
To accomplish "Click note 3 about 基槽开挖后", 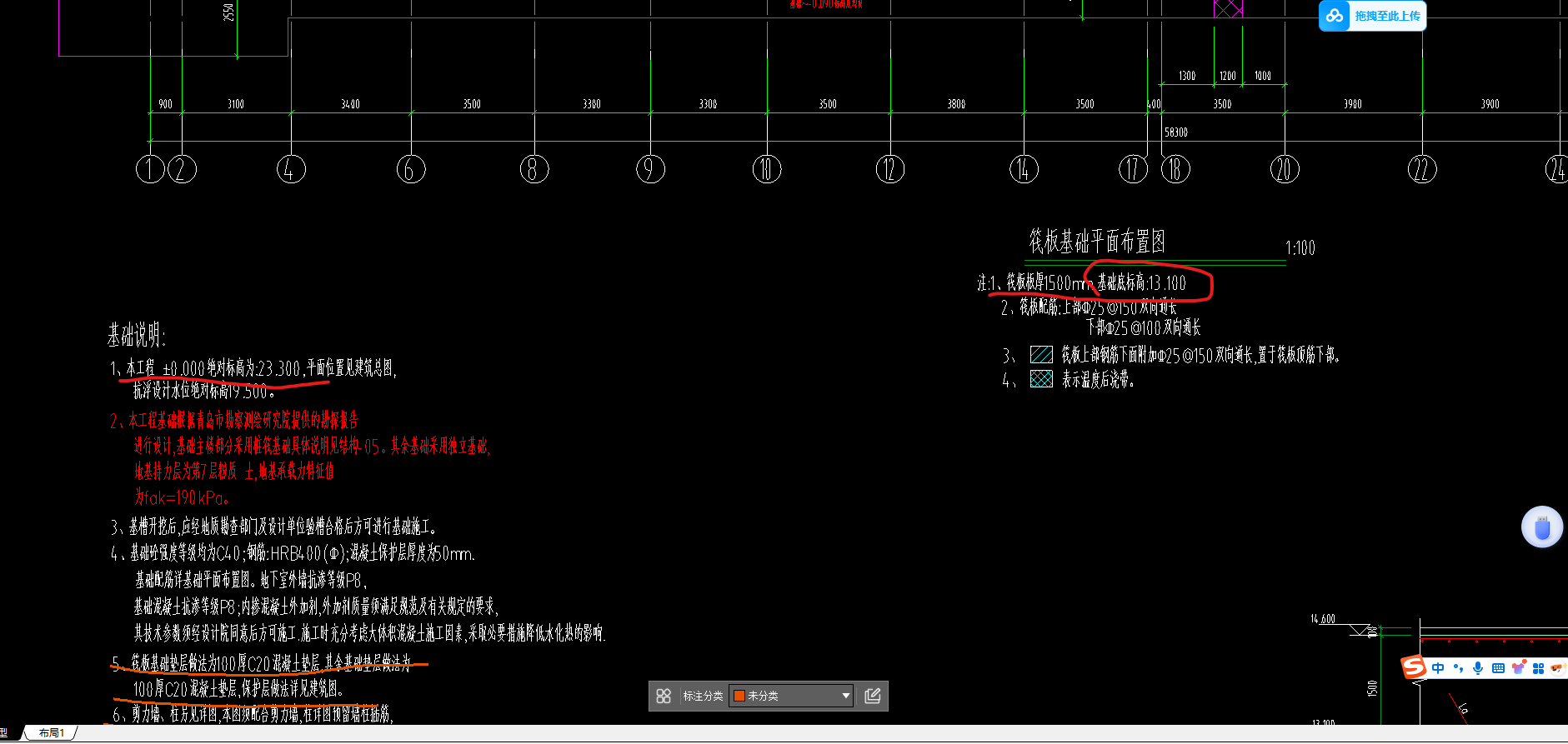I will 273,527.
